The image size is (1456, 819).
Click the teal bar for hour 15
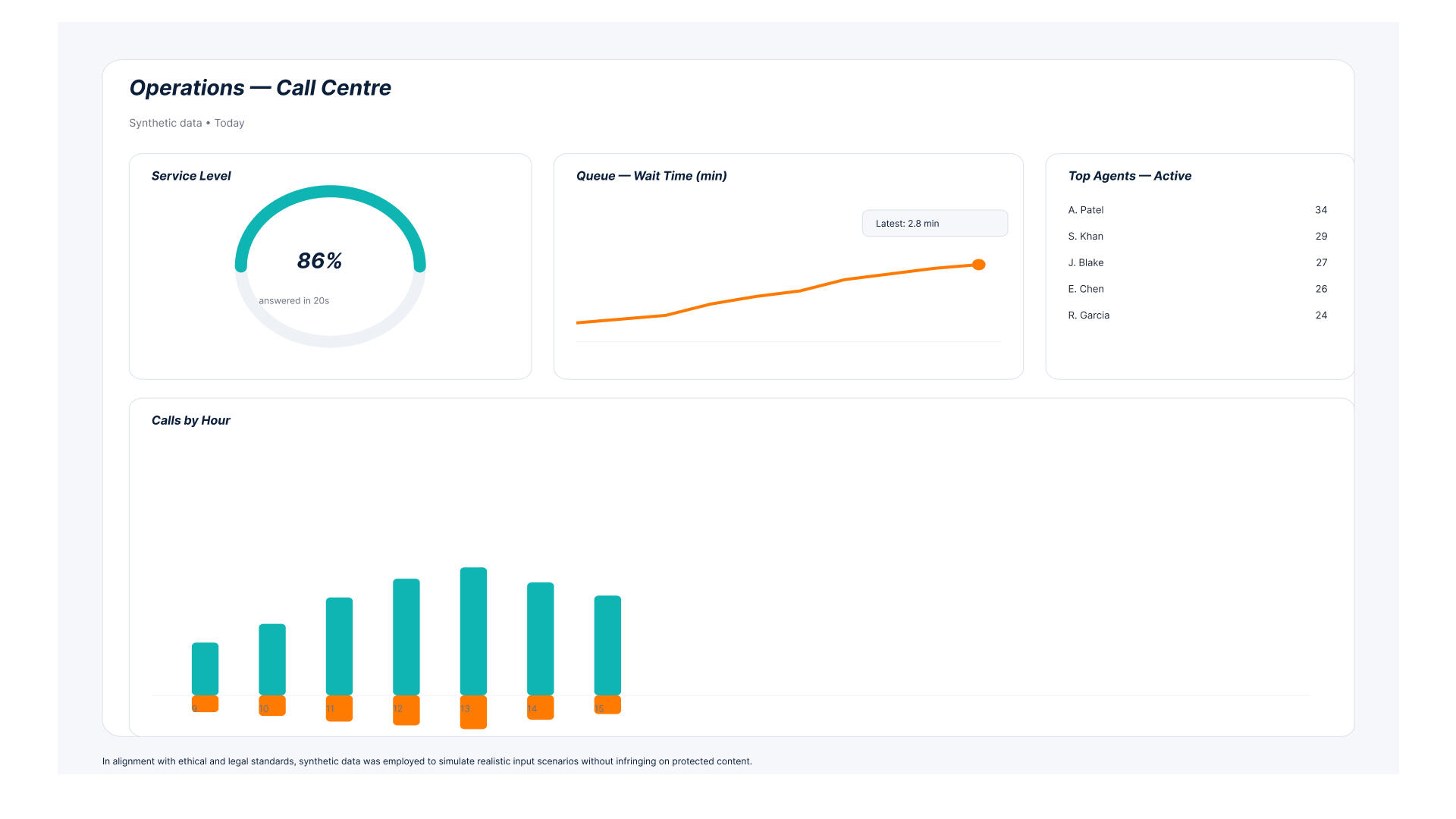(607, 645)
